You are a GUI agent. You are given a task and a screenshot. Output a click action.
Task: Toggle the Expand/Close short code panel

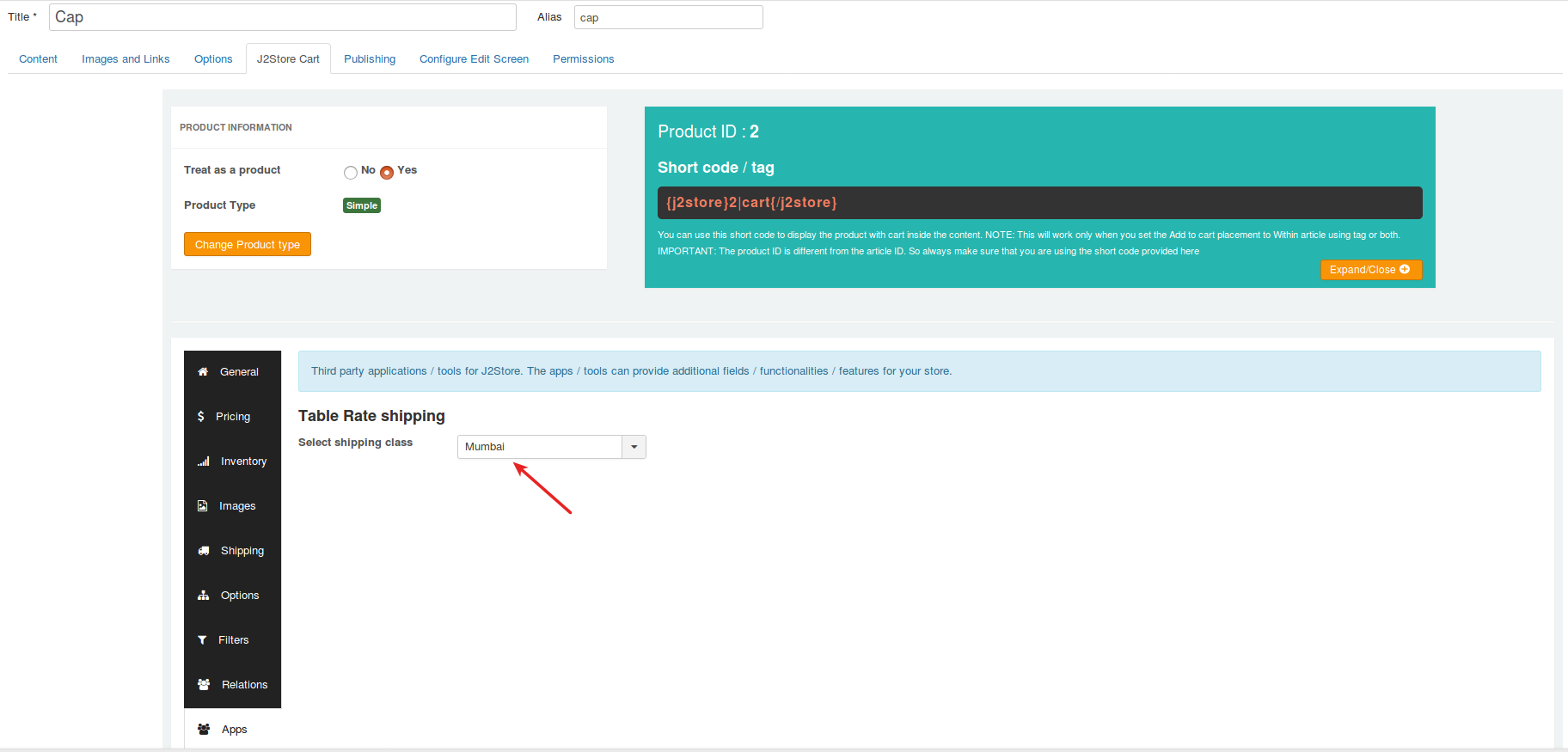click(1370, 270)
